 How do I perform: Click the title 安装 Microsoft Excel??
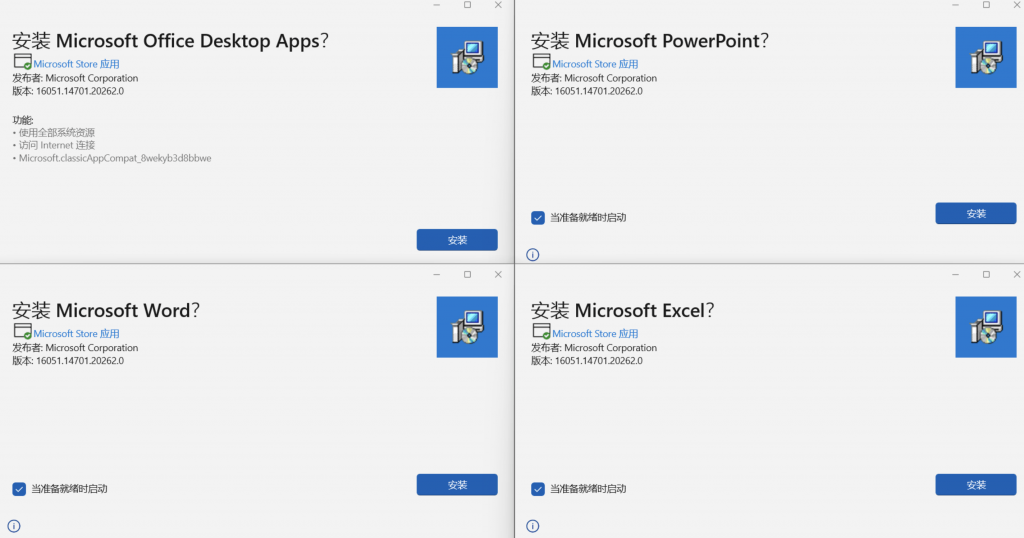point(622,310)
